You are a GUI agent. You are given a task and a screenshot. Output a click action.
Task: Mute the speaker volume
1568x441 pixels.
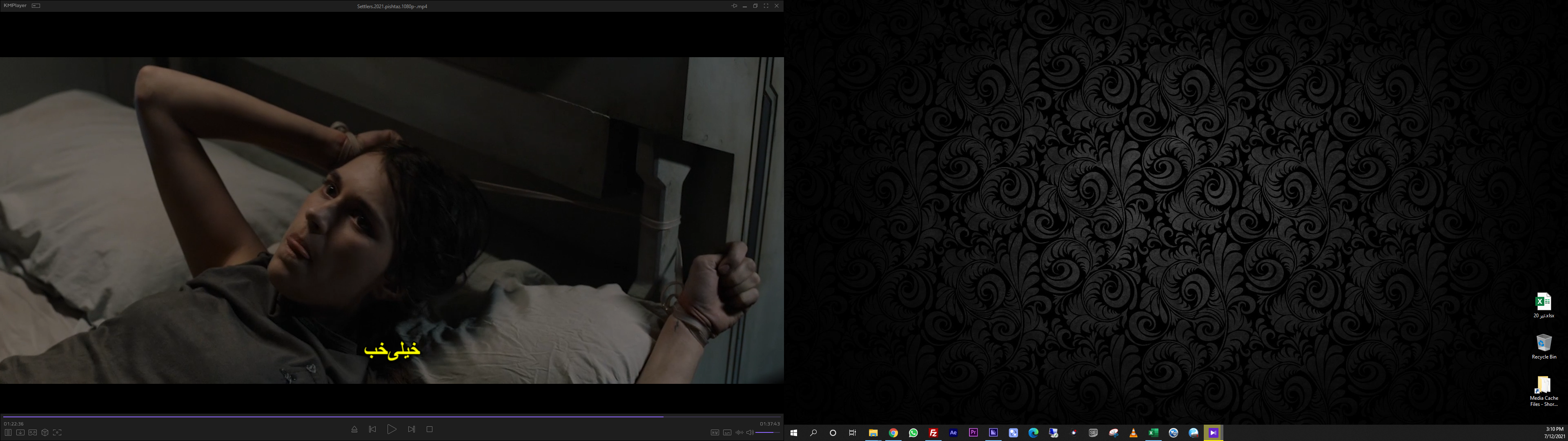[750, 432]
